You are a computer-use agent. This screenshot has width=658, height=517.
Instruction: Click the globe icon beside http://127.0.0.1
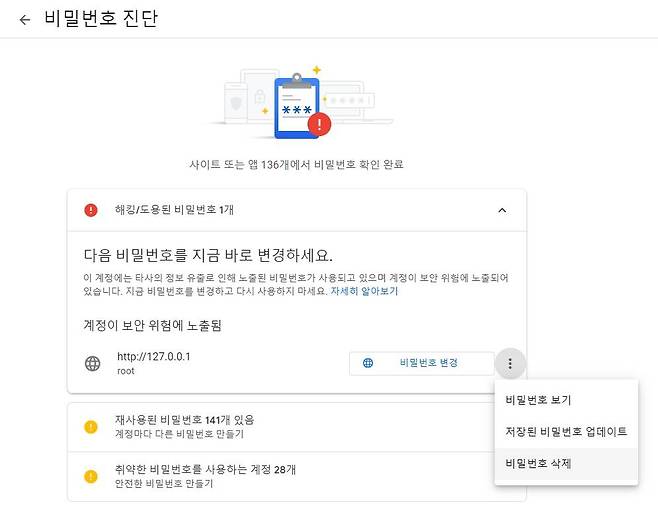point(92,363)
